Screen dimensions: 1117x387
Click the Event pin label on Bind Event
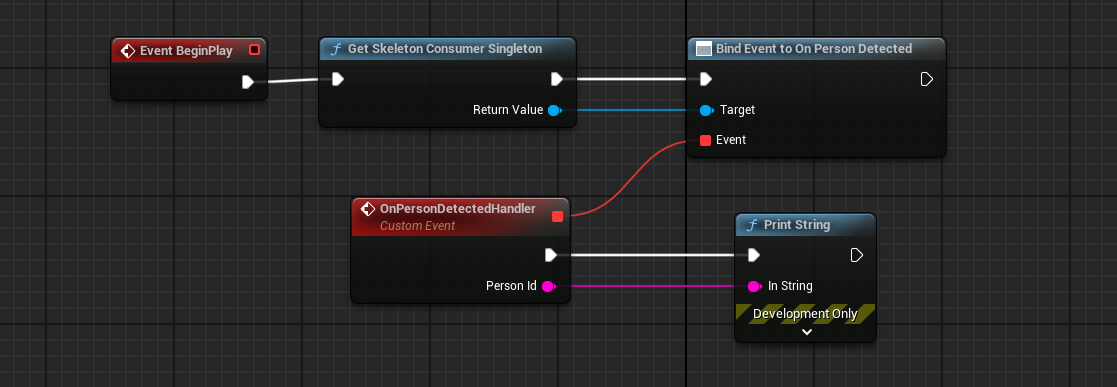pyautogui.click(x=731, y=140)
